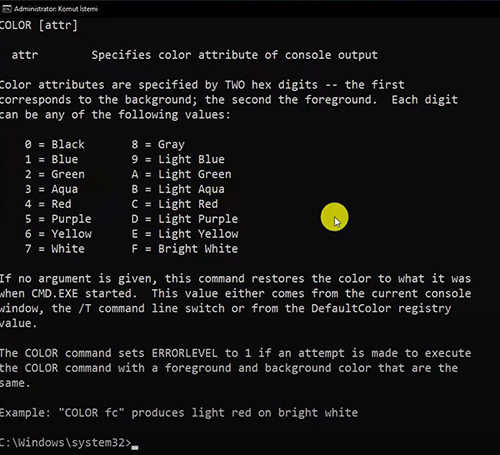The image size is (500, 455).
Task: Select the '1 = Blue' color entry
Action: coord(51,159)
